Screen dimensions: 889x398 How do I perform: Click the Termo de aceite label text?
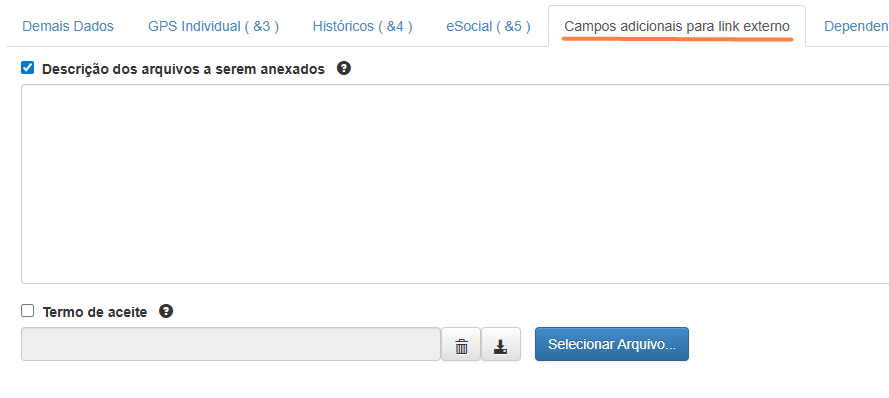point(95,312)
